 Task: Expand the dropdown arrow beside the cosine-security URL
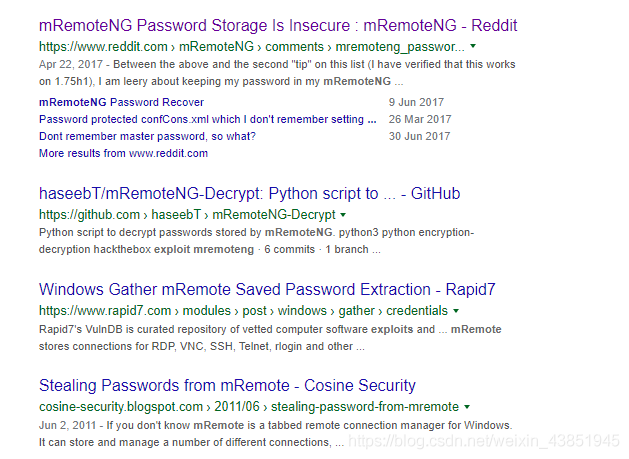[x=467, y=407]
